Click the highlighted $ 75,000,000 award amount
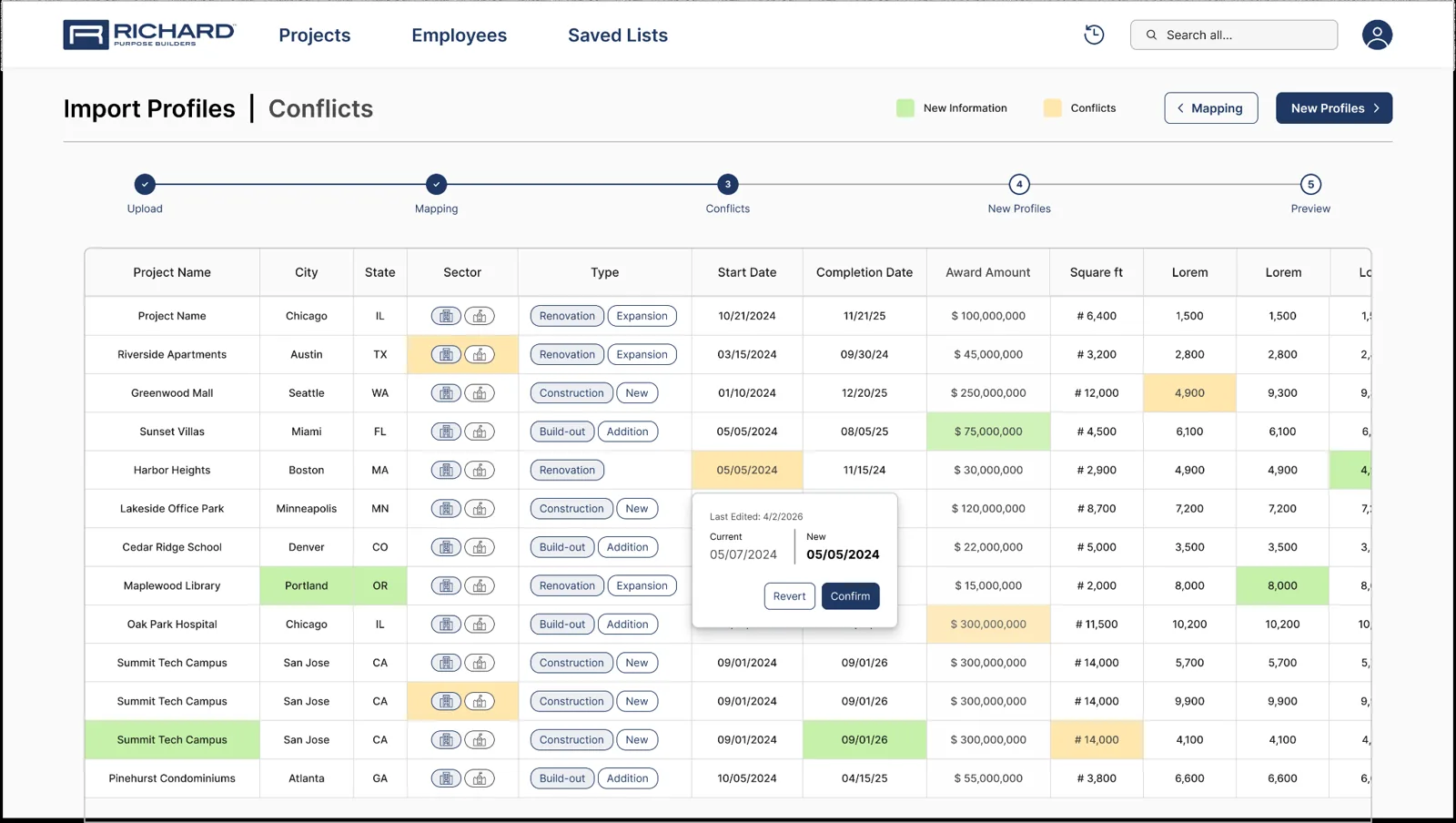 click(988, 432)
